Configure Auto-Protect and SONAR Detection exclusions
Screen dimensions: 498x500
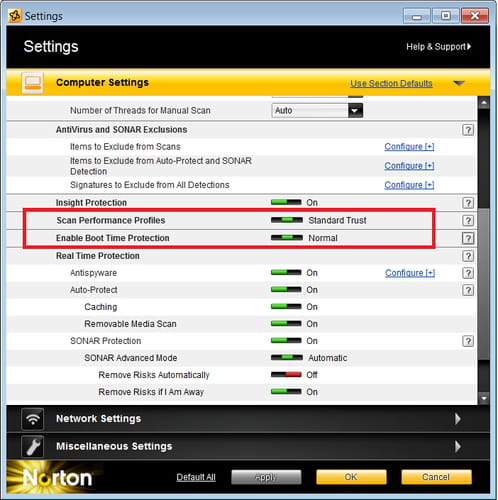409,166
